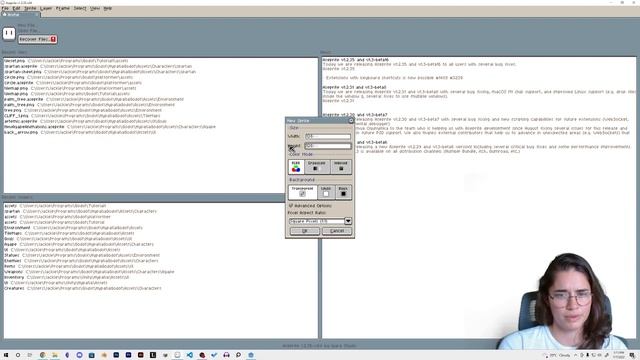Open the Select menu
640x360 pixels.
[x=80, y=8]
